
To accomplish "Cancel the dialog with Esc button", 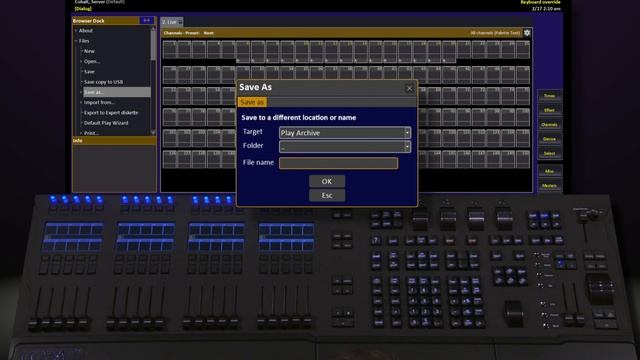I will (x=327, y=196).
